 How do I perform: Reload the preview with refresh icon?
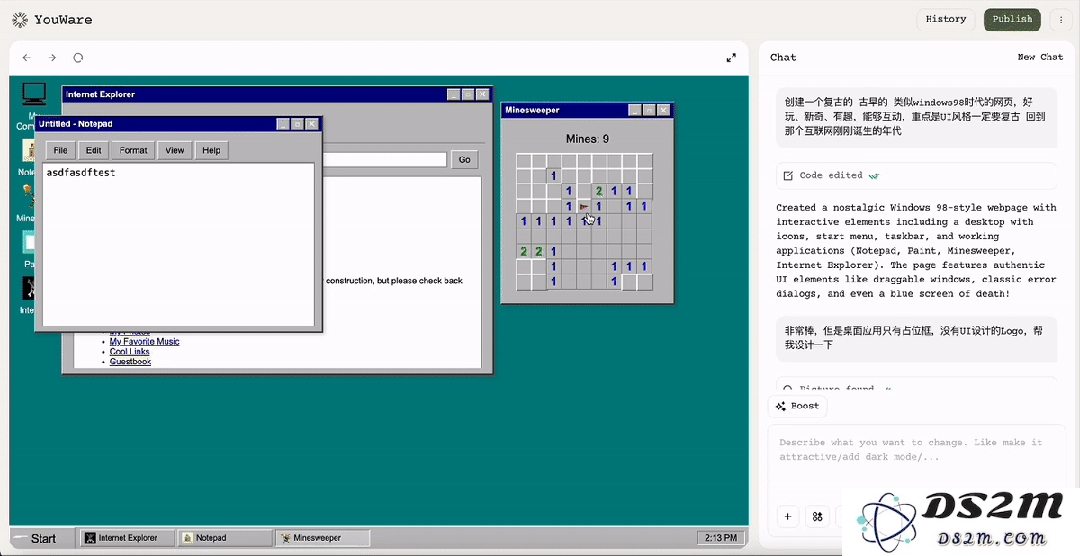pyautogui.click(x=79, y=58)
